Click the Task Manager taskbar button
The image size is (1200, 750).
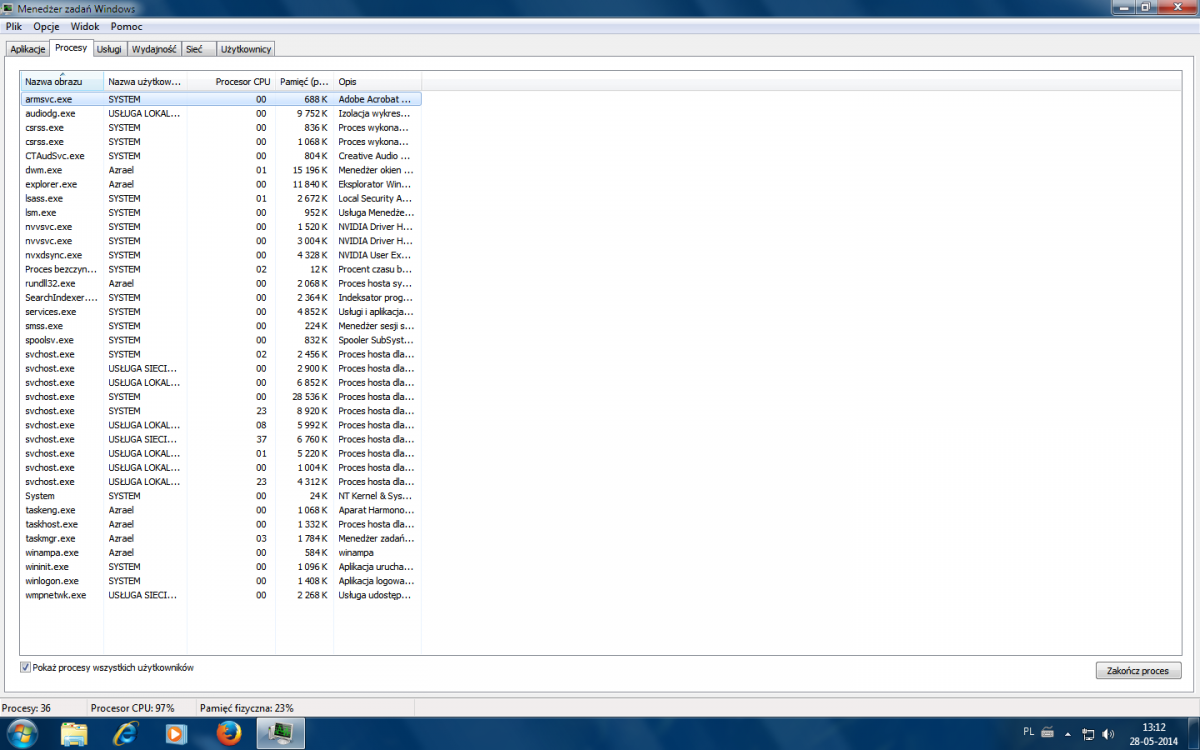tap(280, 734)
